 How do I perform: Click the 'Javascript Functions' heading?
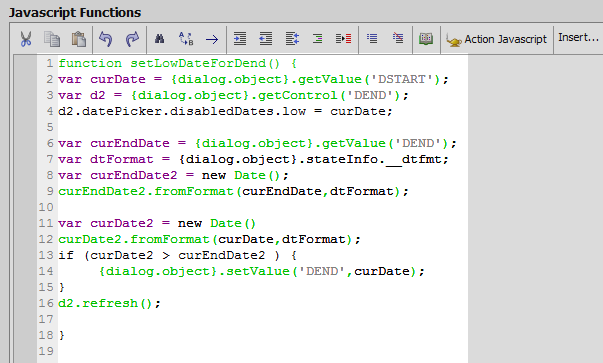pyautogui.click(x=75, y=13)
